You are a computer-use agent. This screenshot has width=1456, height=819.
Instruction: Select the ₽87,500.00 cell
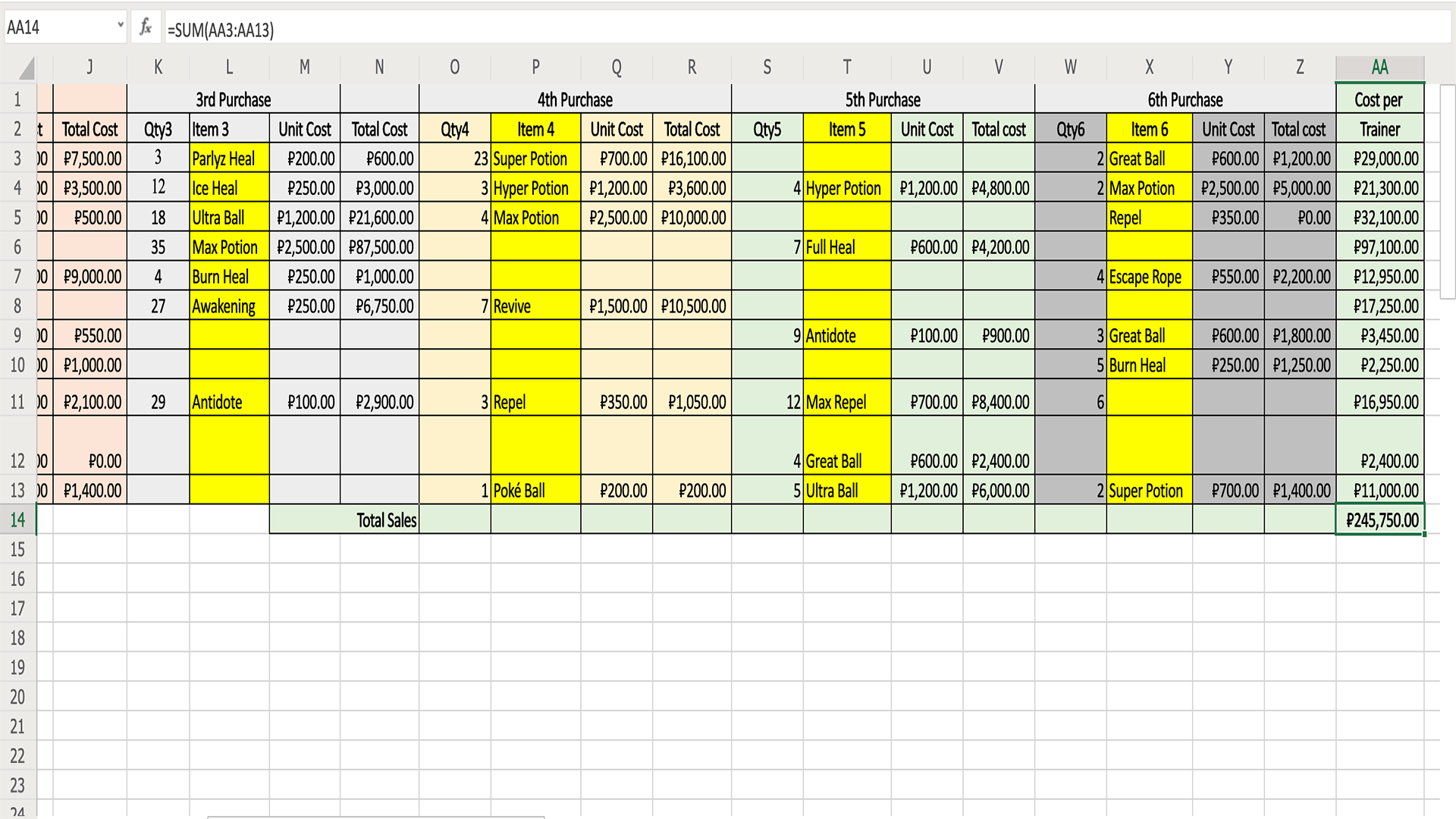click(379, 247)
